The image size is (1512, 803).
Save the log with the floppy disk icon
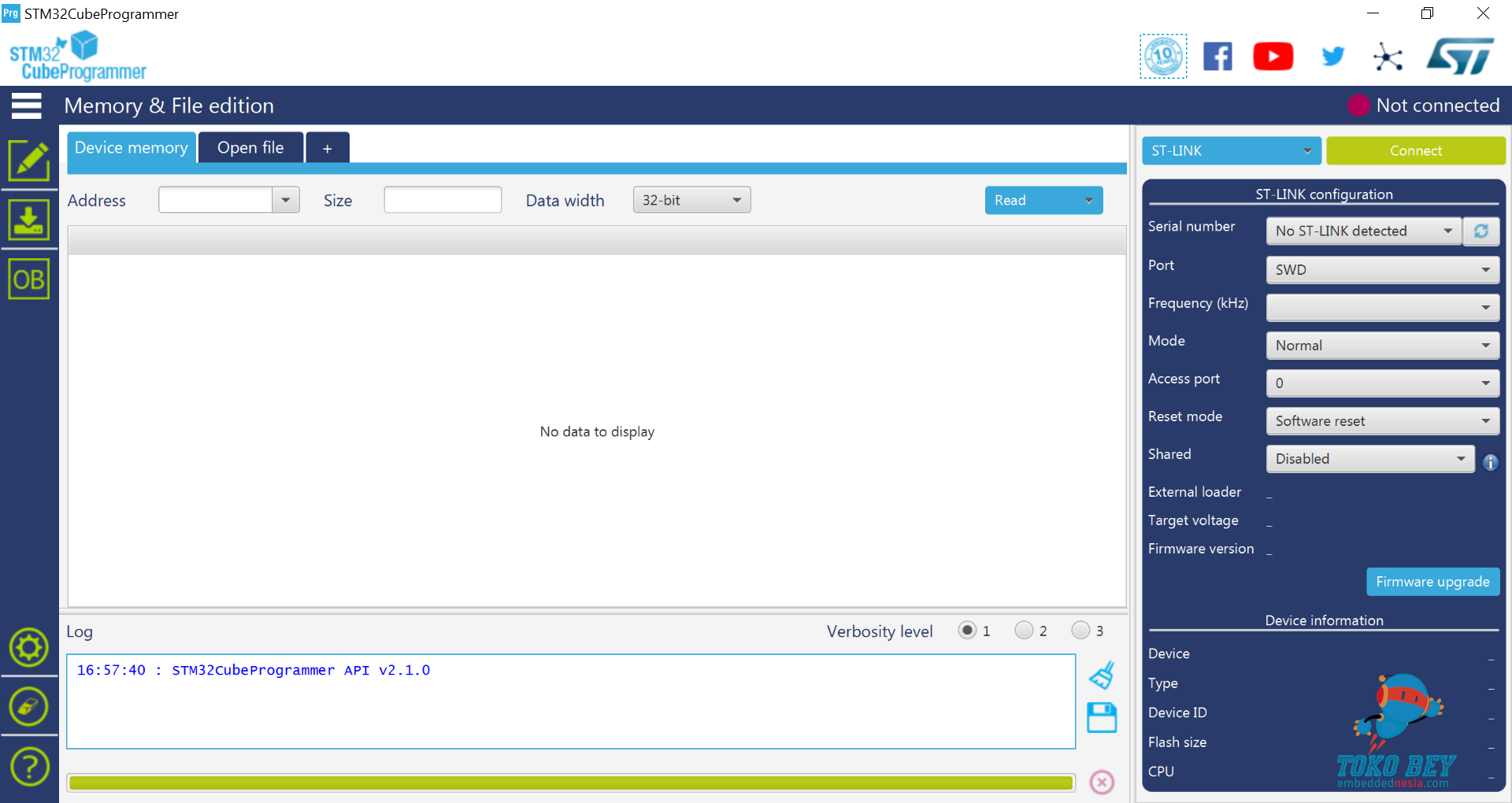pyautogui.click(x=1102, y=718)
